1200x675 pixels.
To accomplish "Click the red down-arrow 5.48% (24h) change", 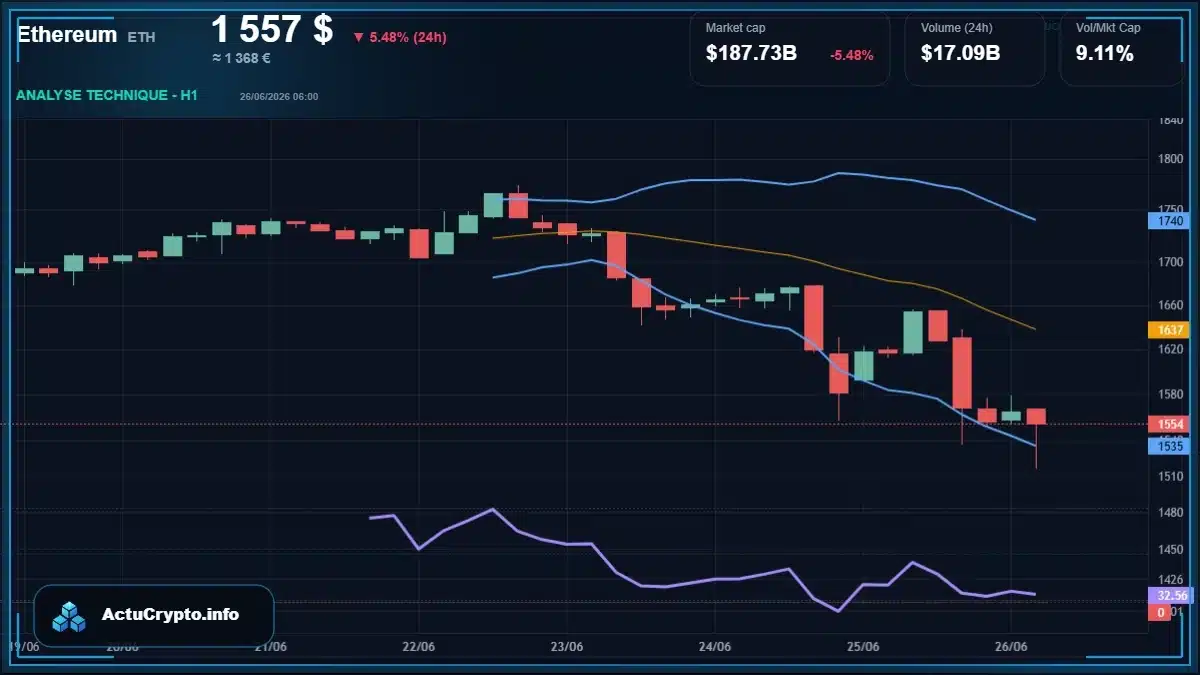I will 399,37.
